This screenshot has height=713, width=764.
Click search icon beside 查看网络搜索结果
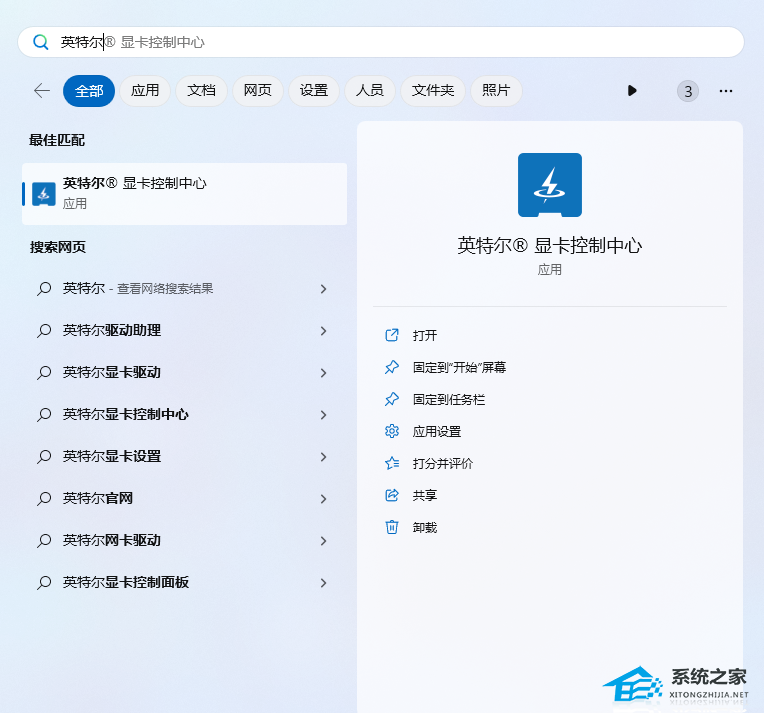pyautogui.click(x=44, y=289)
